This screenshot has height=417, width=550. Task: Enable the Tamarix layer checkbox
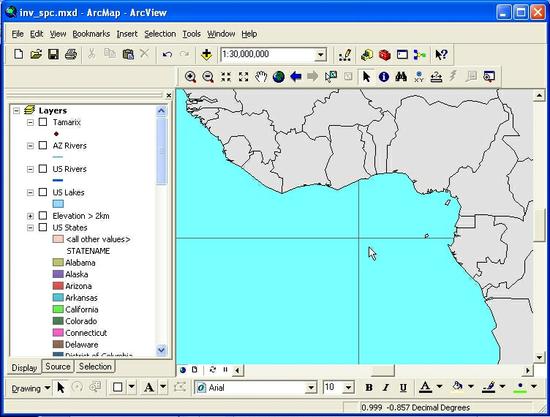(x=43, y=122)
